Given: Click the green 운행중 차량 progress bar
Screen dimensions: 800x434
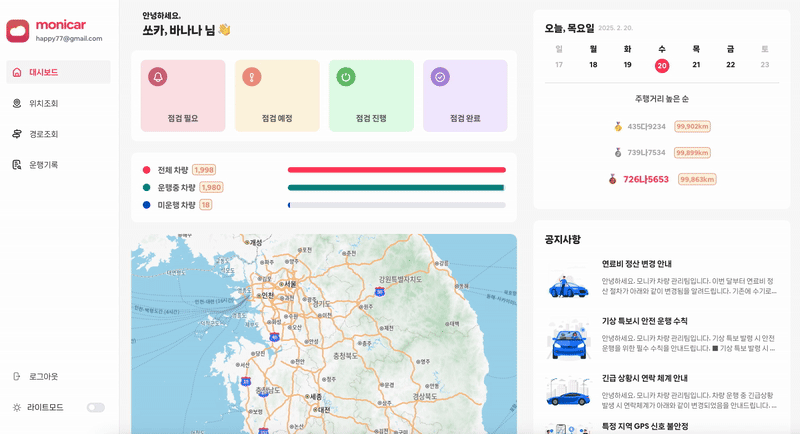Looking at the screenshot, I should [396, 187].
